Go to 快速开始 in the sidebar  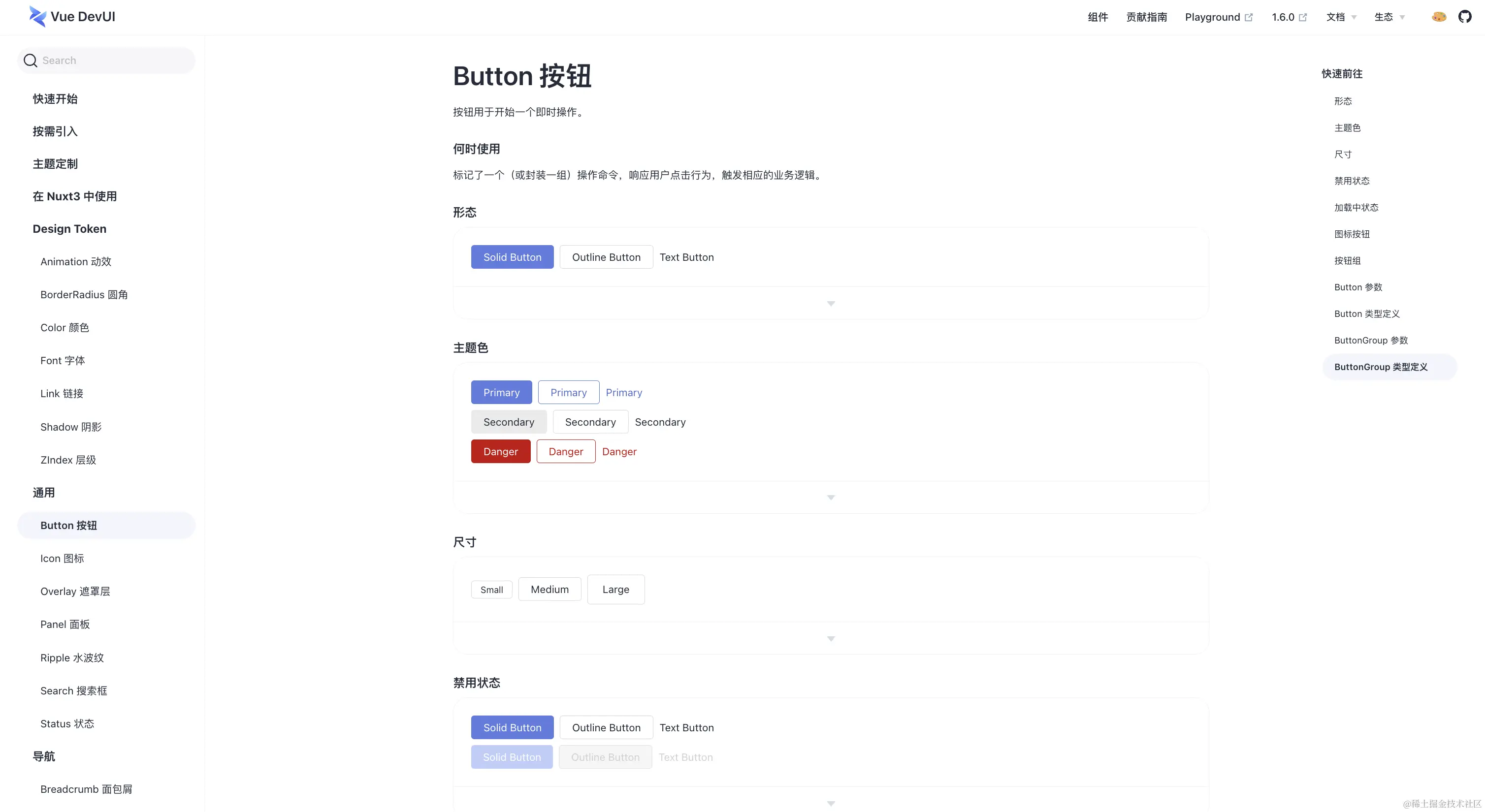(x=55, y=98)
